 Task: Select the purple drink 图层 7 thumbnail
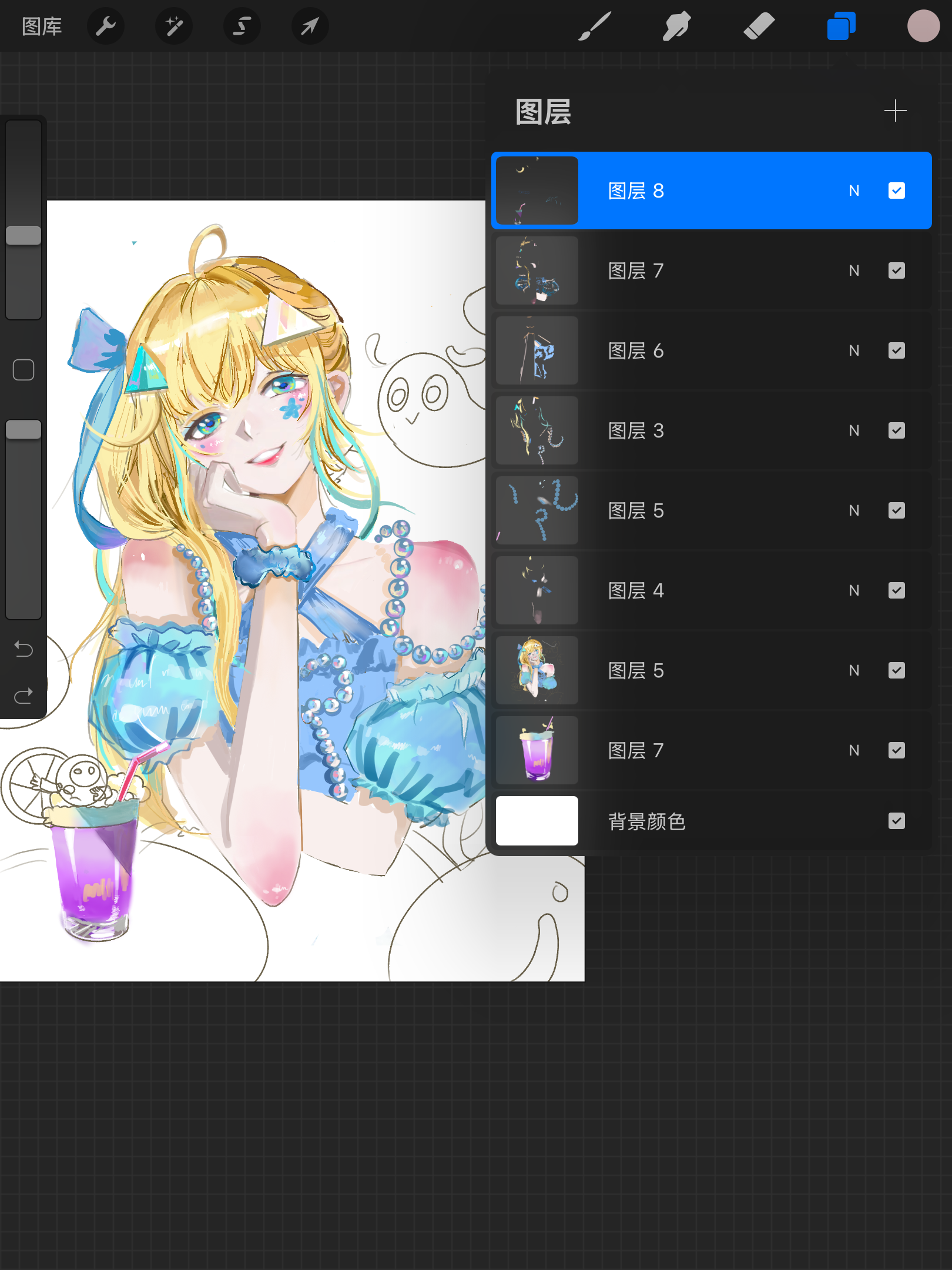click(537, 750)
